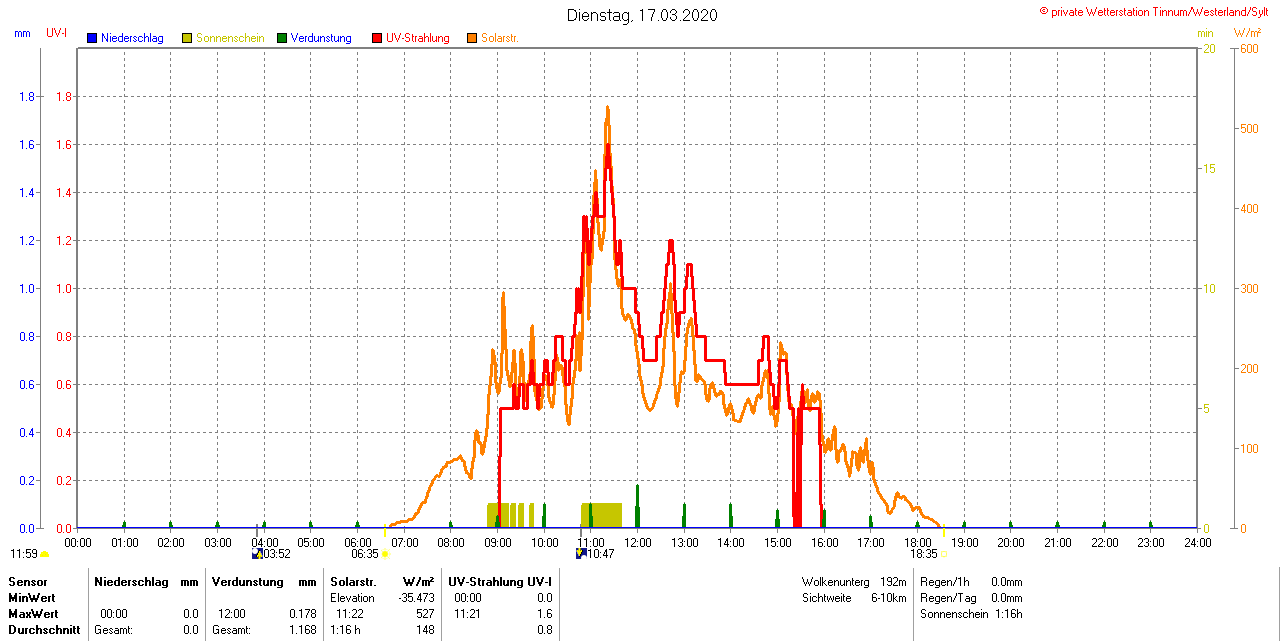This screenshot has width=1280, height=641.
Task: Click the yellow 15 value on the minutes axis
Action: pyautogui.click(x=1209, y=168)
